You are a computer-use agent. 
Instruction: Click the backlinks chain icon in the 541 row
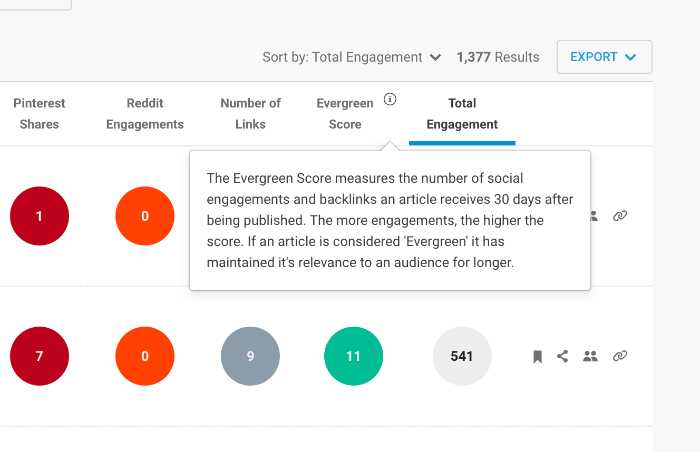coord(620,356)
